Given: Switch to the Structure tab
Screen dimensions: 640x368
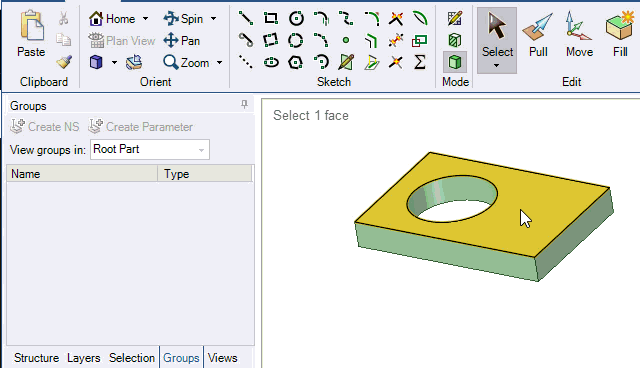Looking at the screenshot, I should pyautogui.click(x=36, y=358).
